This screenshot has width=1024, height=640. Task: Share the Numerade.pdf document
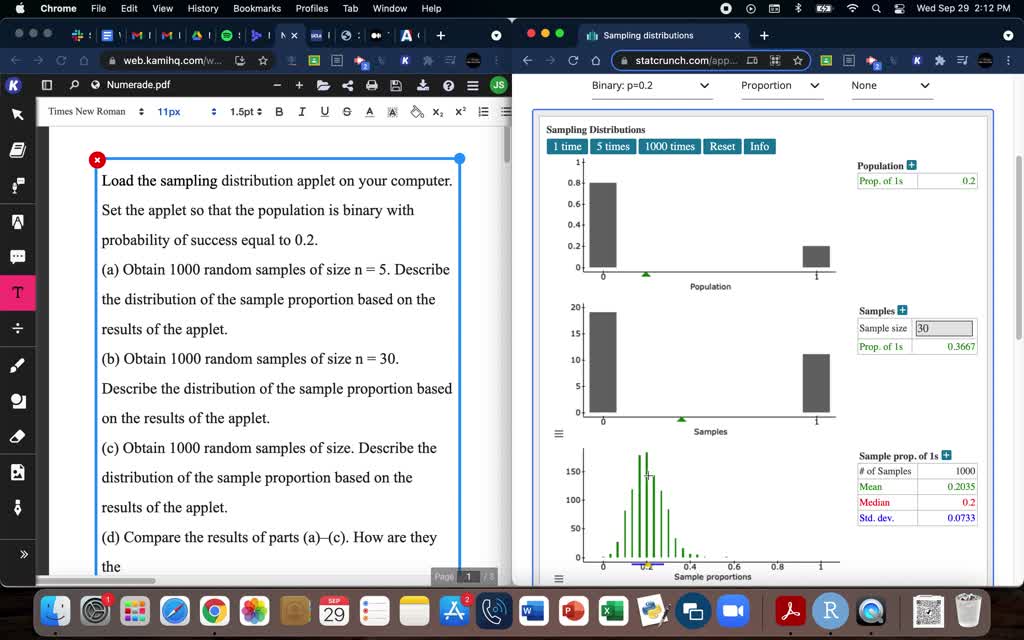[x=347, y=85]
